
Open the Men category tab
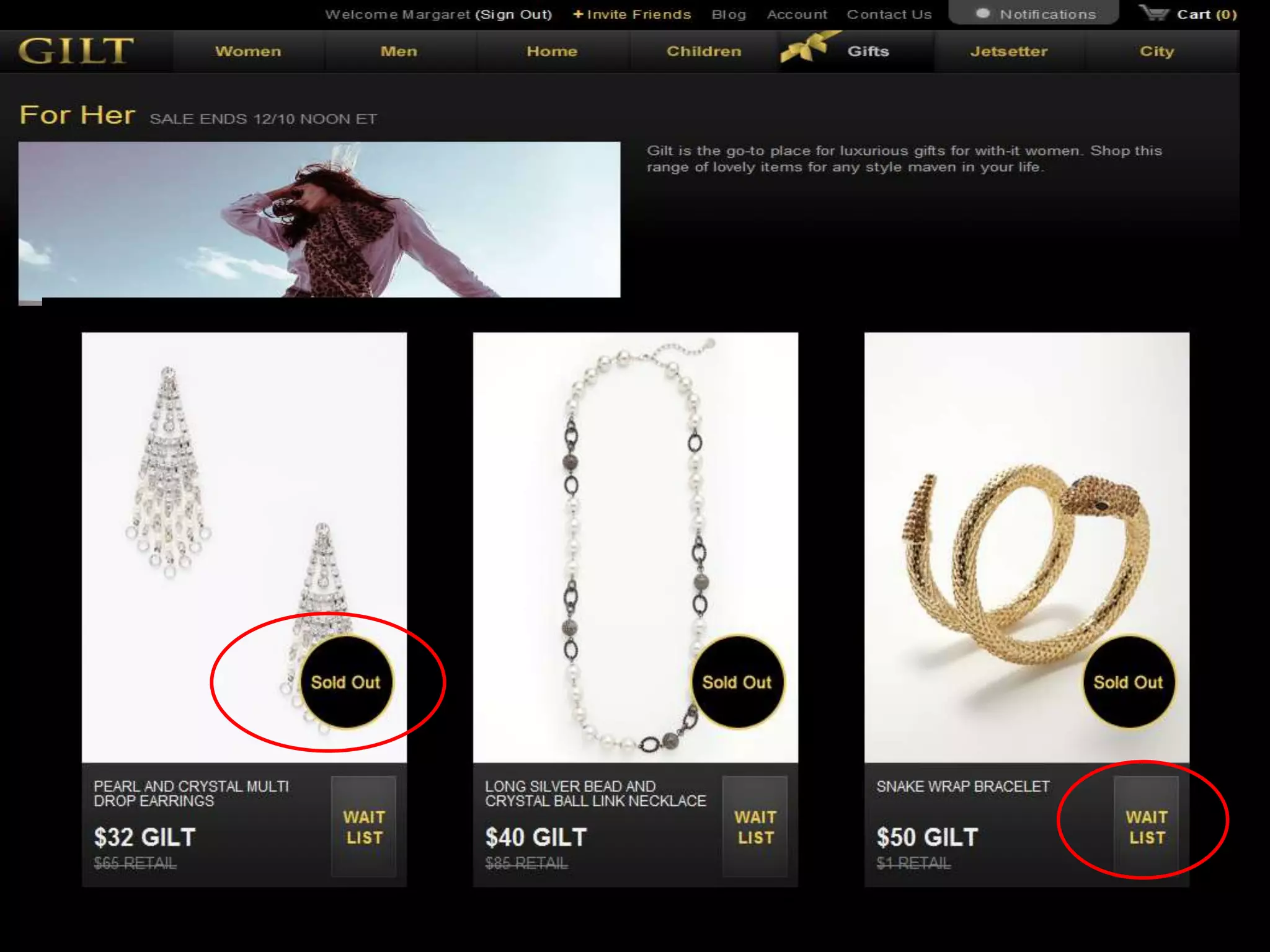click(399, 51)
